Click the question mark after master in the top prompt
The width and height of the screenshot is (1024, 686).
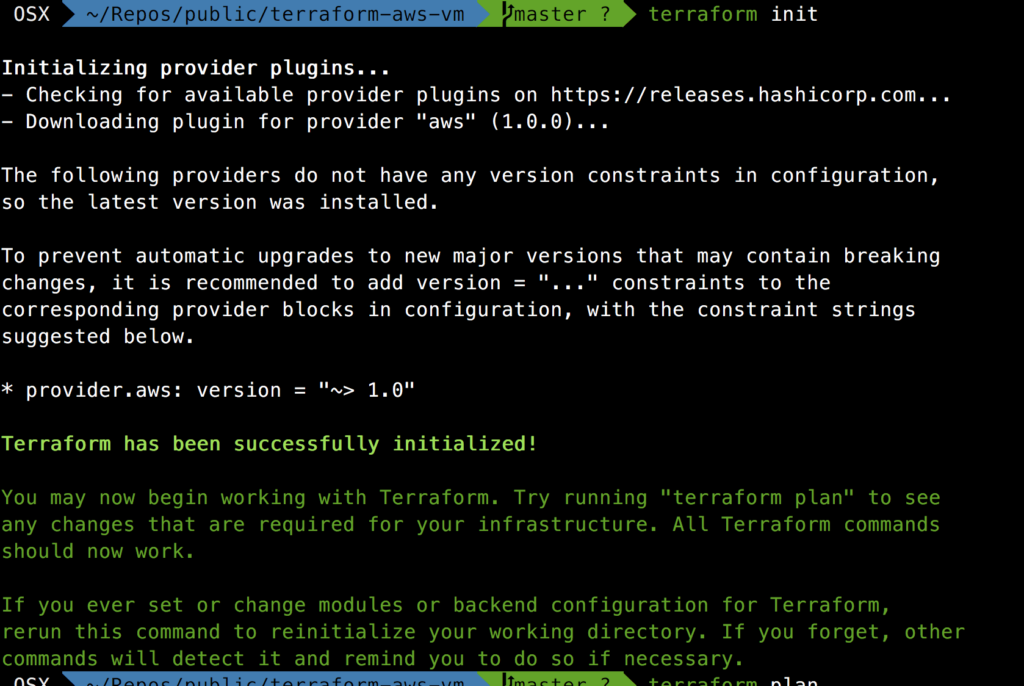[x=605, y=14]
